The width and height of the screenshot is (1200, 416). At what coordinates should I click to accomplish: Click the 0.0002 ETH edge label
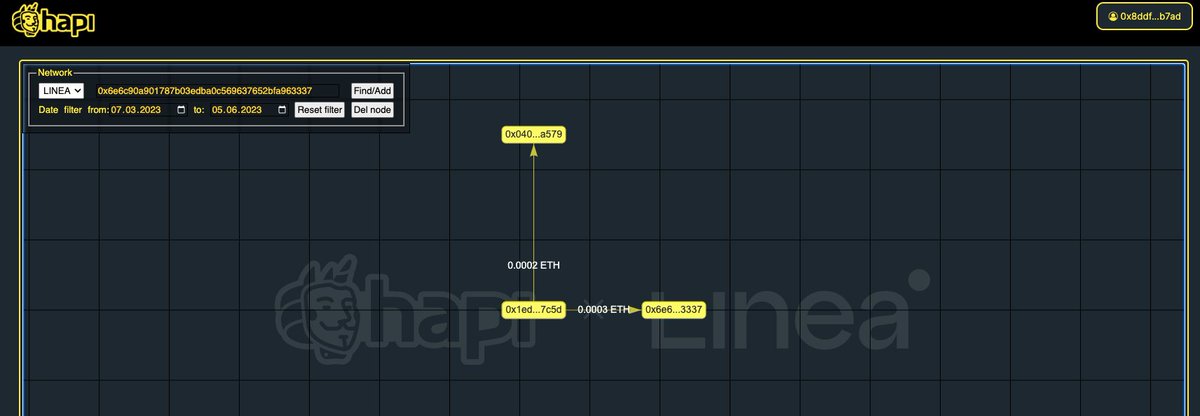click(534, 266)
